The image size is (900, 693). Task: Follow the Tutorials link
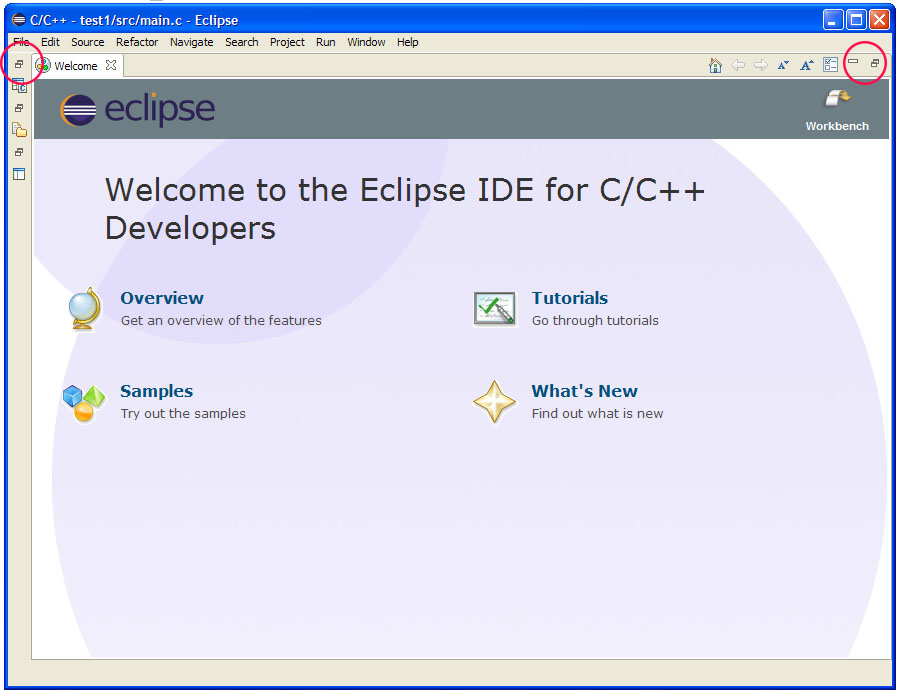[569, 298]
